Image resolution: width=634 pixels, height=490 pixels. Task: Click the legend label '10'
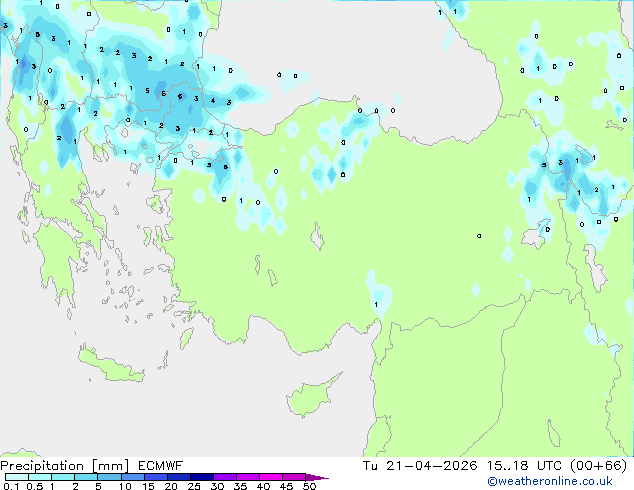[x=125, y=486]
